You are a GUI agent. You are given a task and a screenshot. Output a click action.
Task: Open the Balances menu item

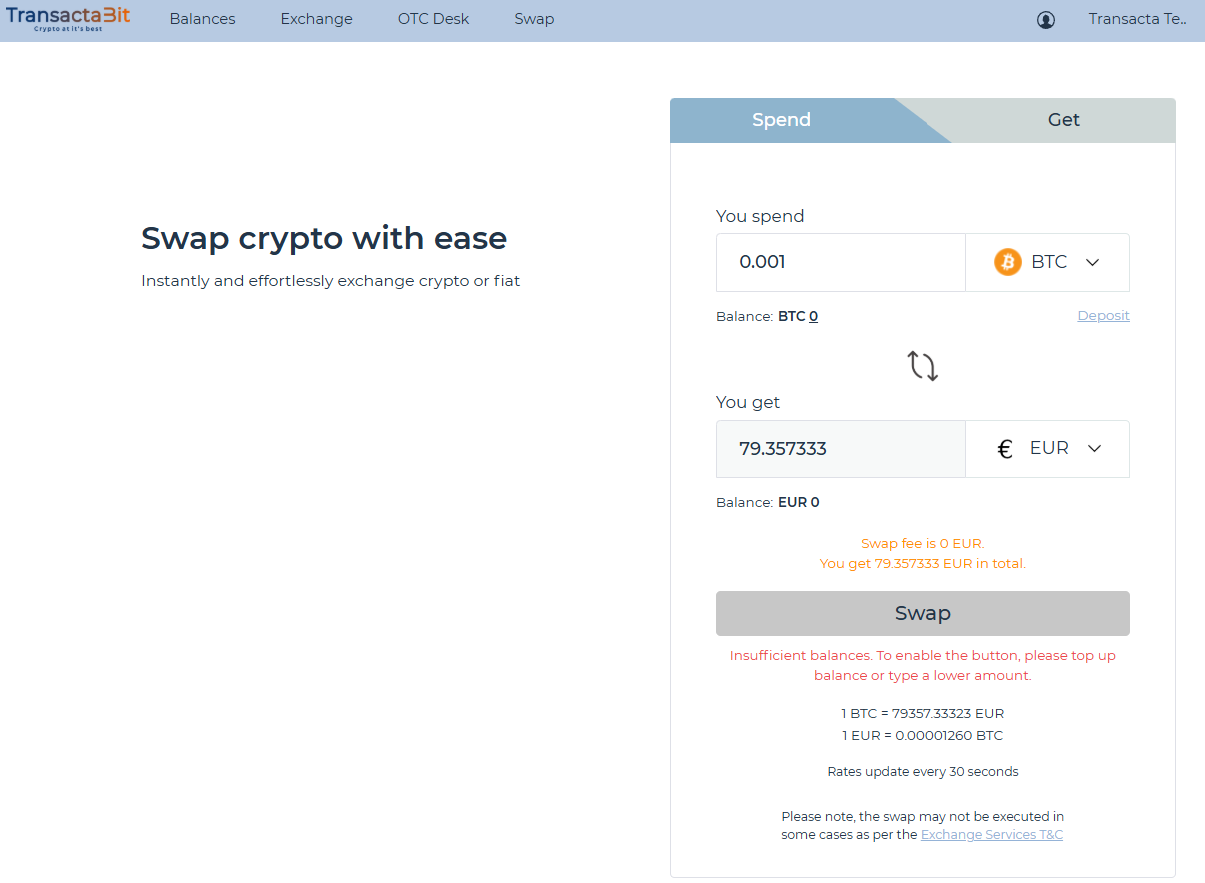202,19
